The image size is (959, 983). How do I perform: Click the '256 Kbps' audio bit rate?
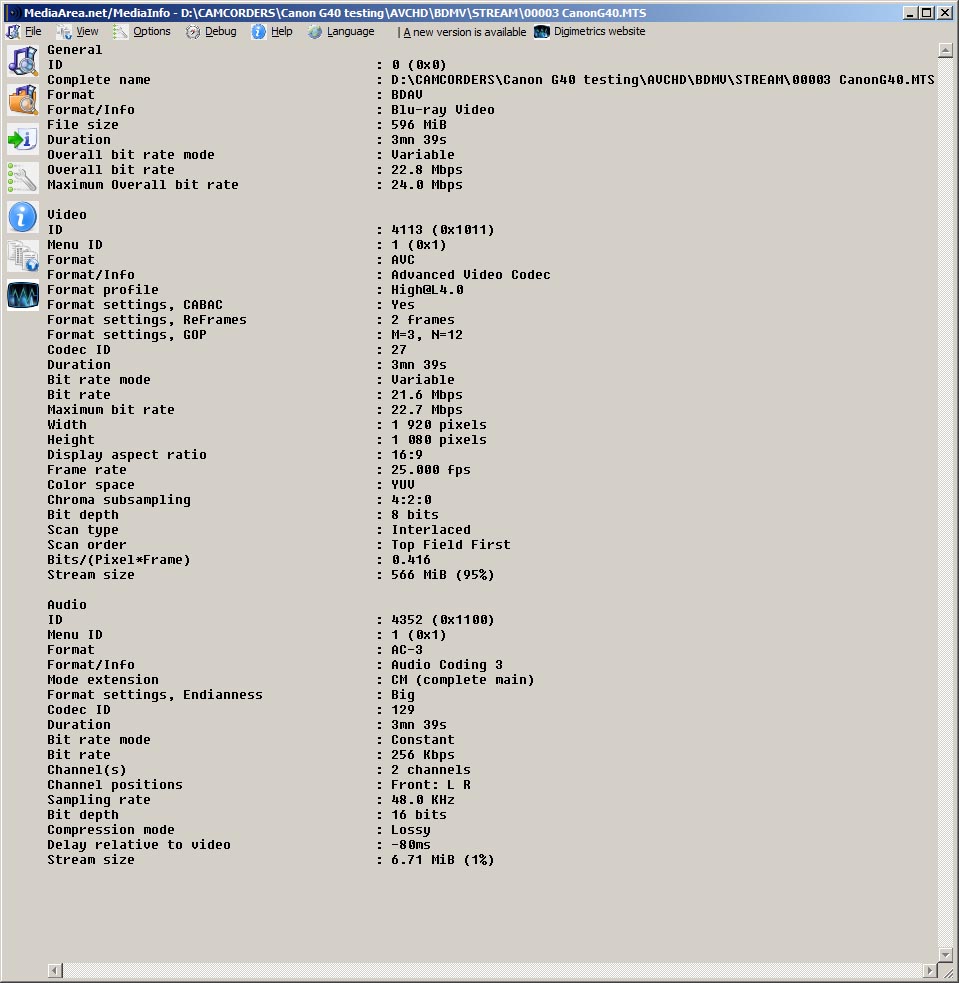point(423,755)
